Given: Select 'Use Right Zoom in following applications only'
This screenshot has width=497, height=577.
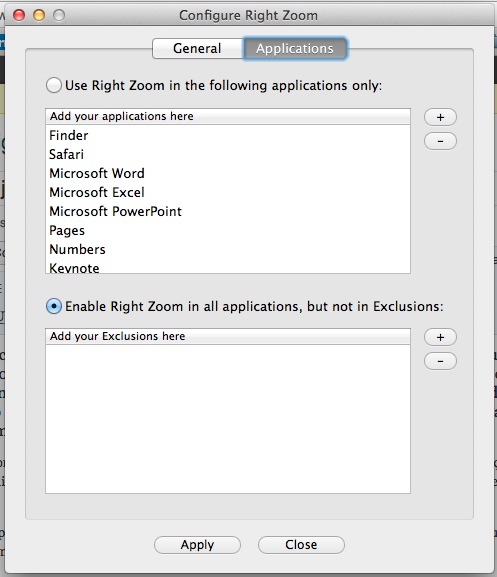Looking at the screenshot, I should coord(54,85).
